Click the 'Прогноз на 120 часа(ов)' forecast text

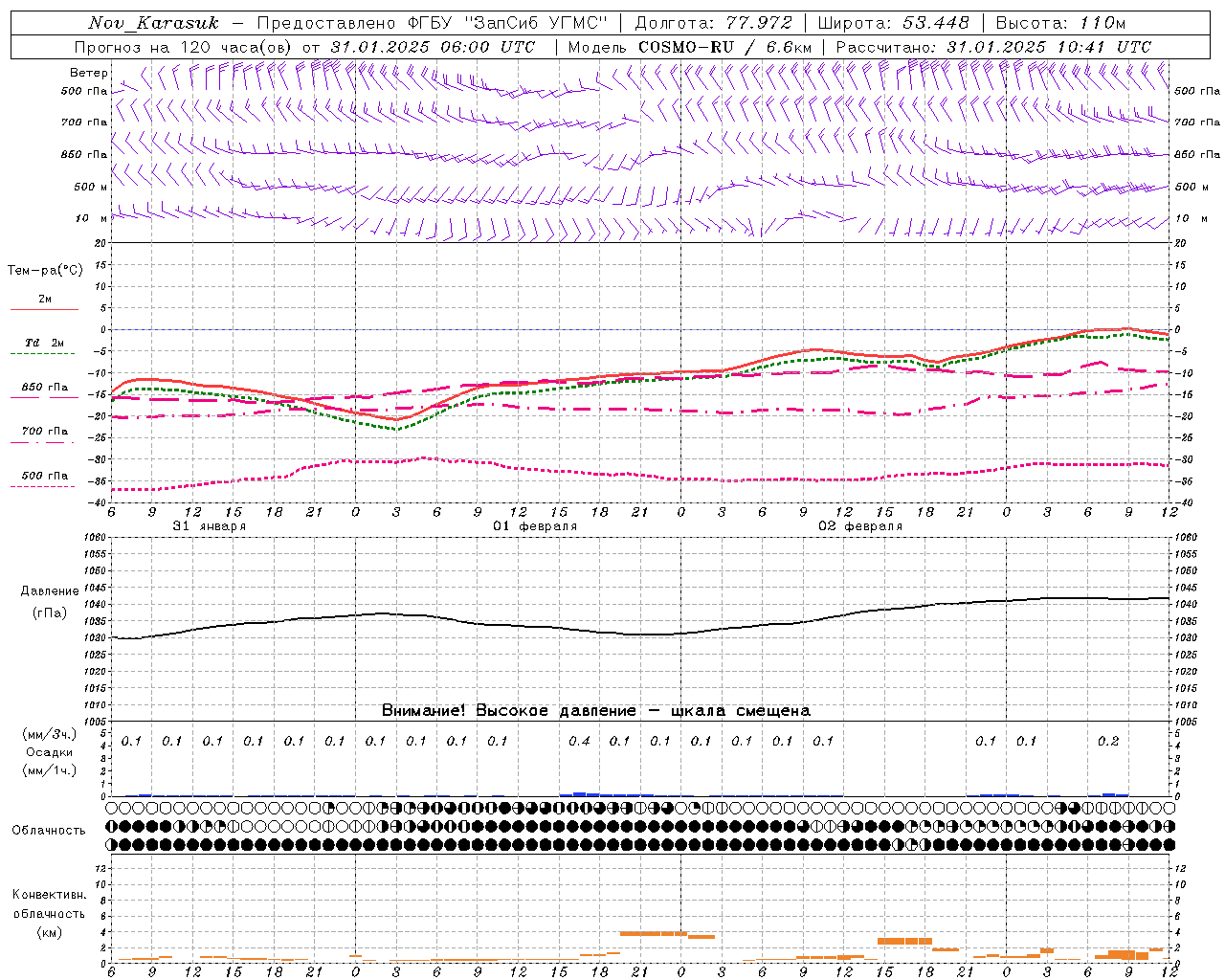(x=185, y=47)
